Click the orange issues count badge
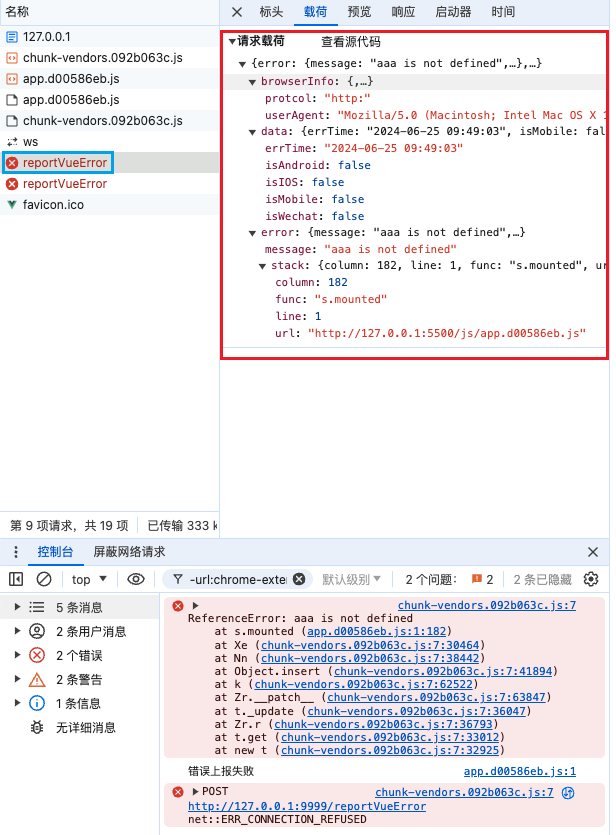Image resolution: width=616 pixels, height=835 pixels. 482,579
